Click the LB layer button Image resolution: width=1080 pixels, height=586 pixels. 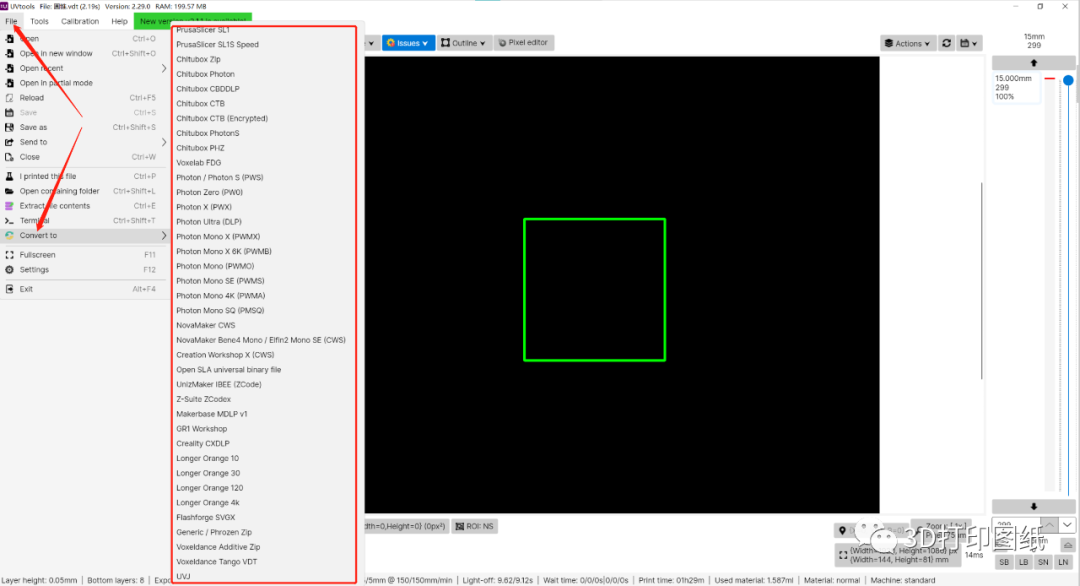1024,562
